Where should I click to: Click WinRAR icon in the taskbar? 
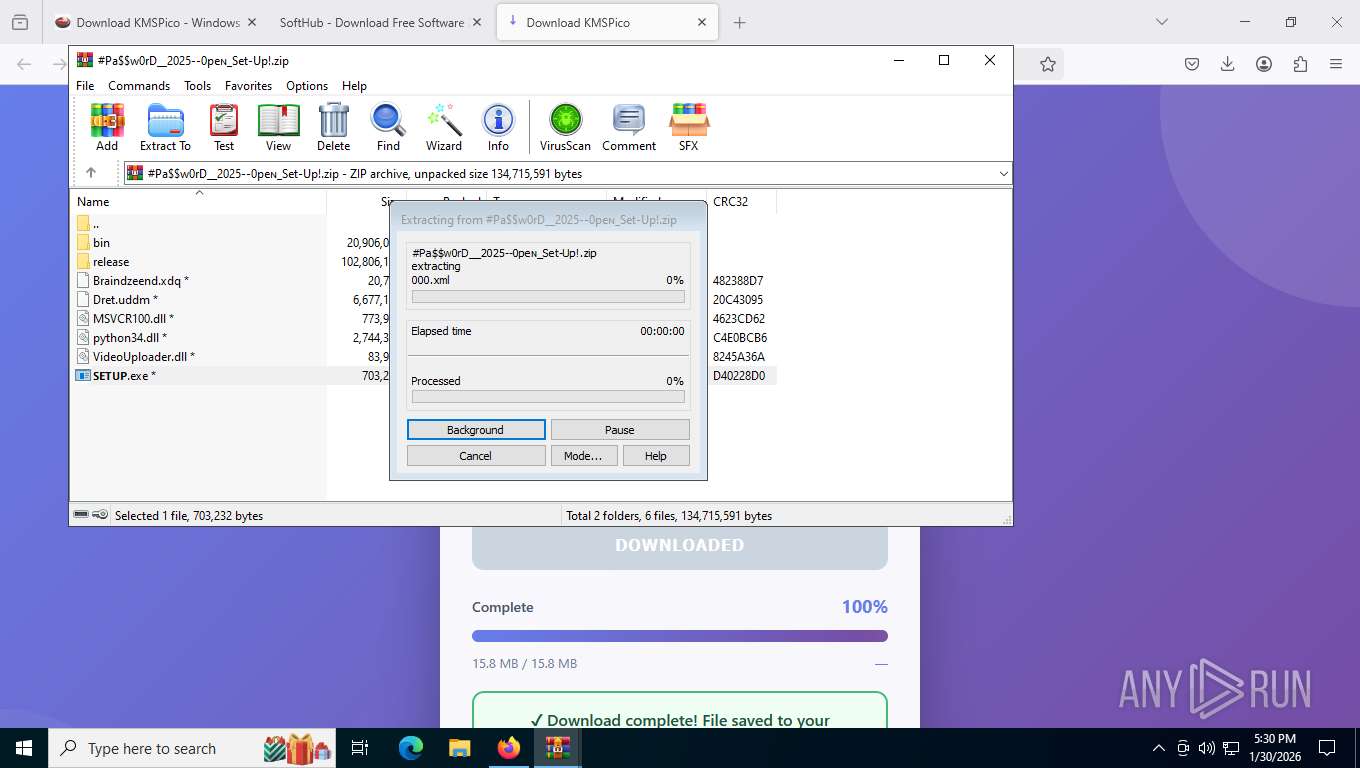point(557,748)
